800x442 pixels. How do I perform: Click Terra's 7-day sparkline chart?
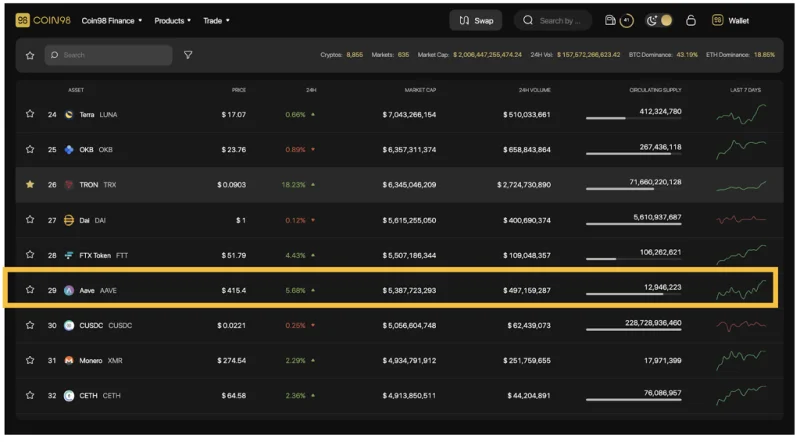tap(741, 114)
